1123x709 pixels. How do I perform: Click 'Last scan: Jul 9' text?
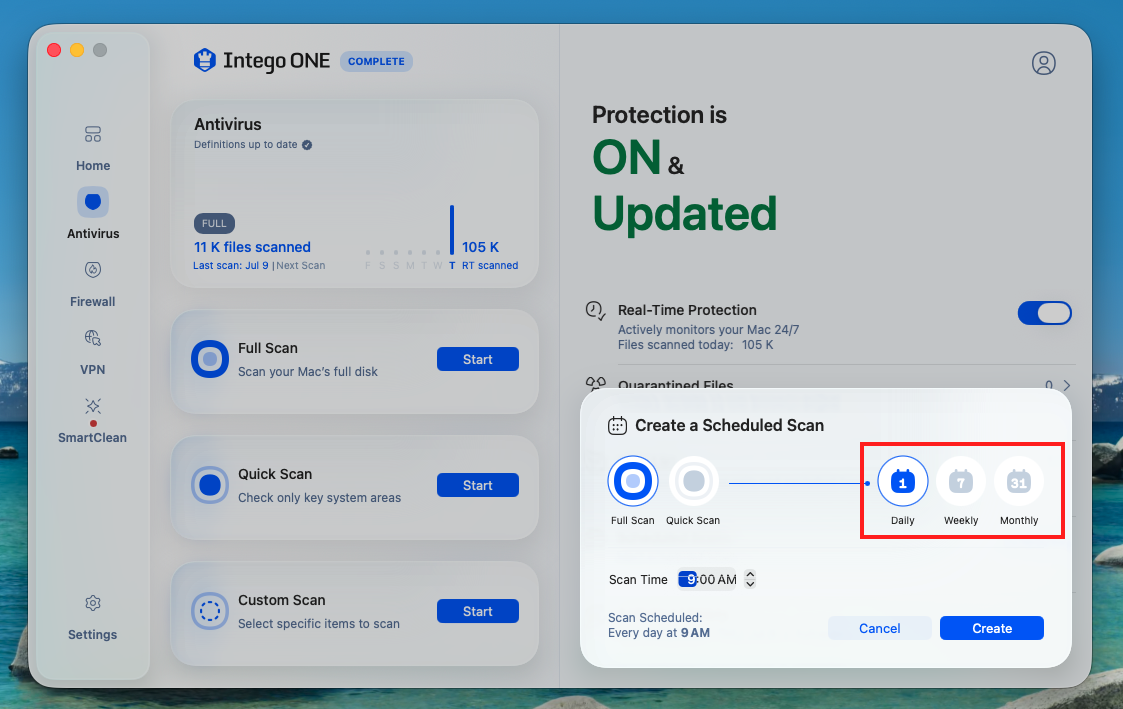231,266
